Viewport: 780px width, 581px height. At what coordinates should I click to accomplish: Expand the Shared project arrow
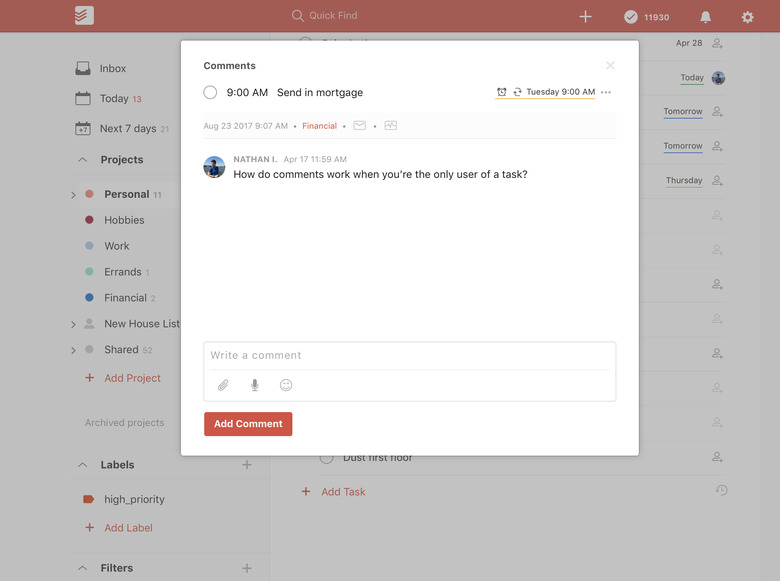[73, 350]
